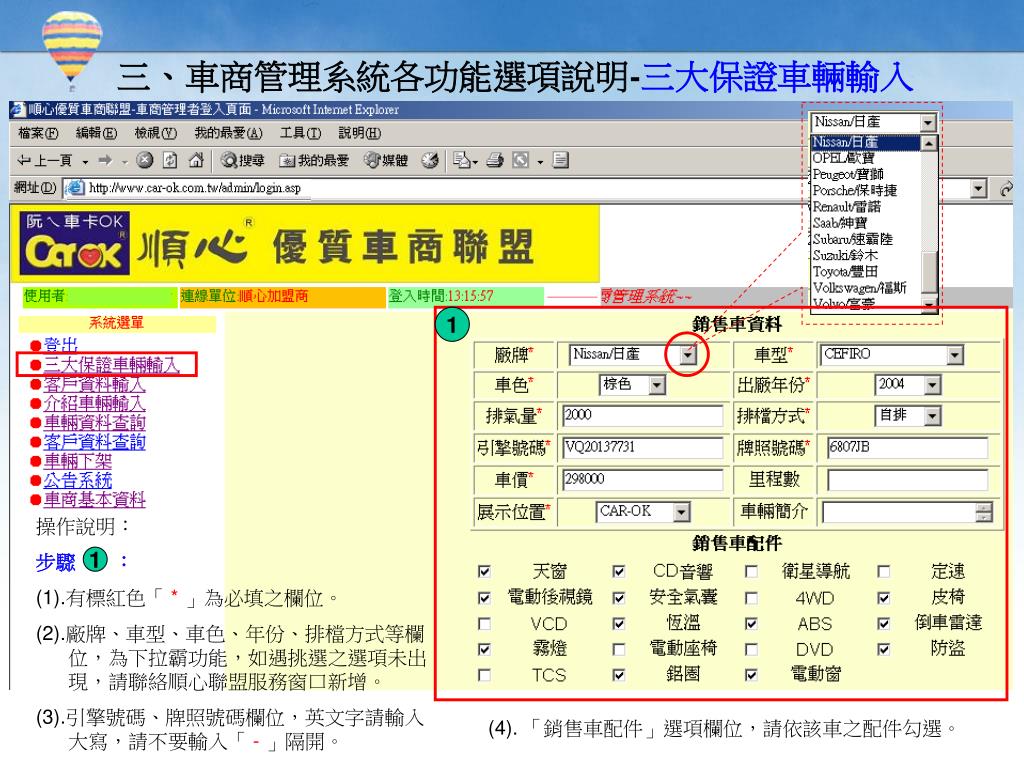Open 客戶資料輸入 link
This screenshot has height=768, width=1024.
(x=94, y=384)
